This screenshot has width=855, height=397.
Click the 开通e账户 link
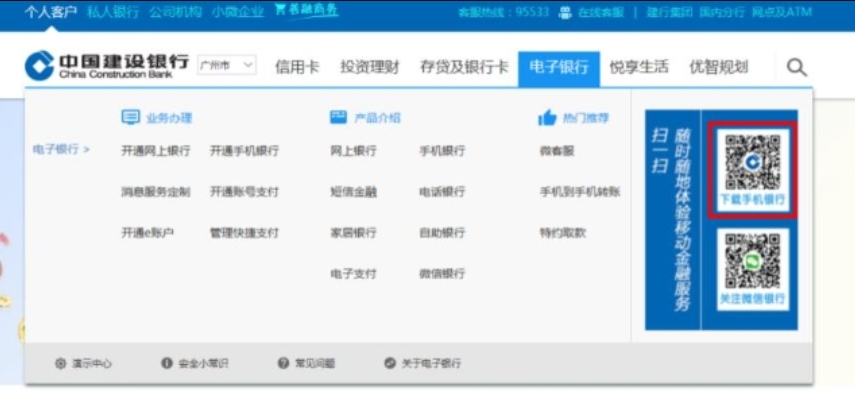(x=147, y=233)
